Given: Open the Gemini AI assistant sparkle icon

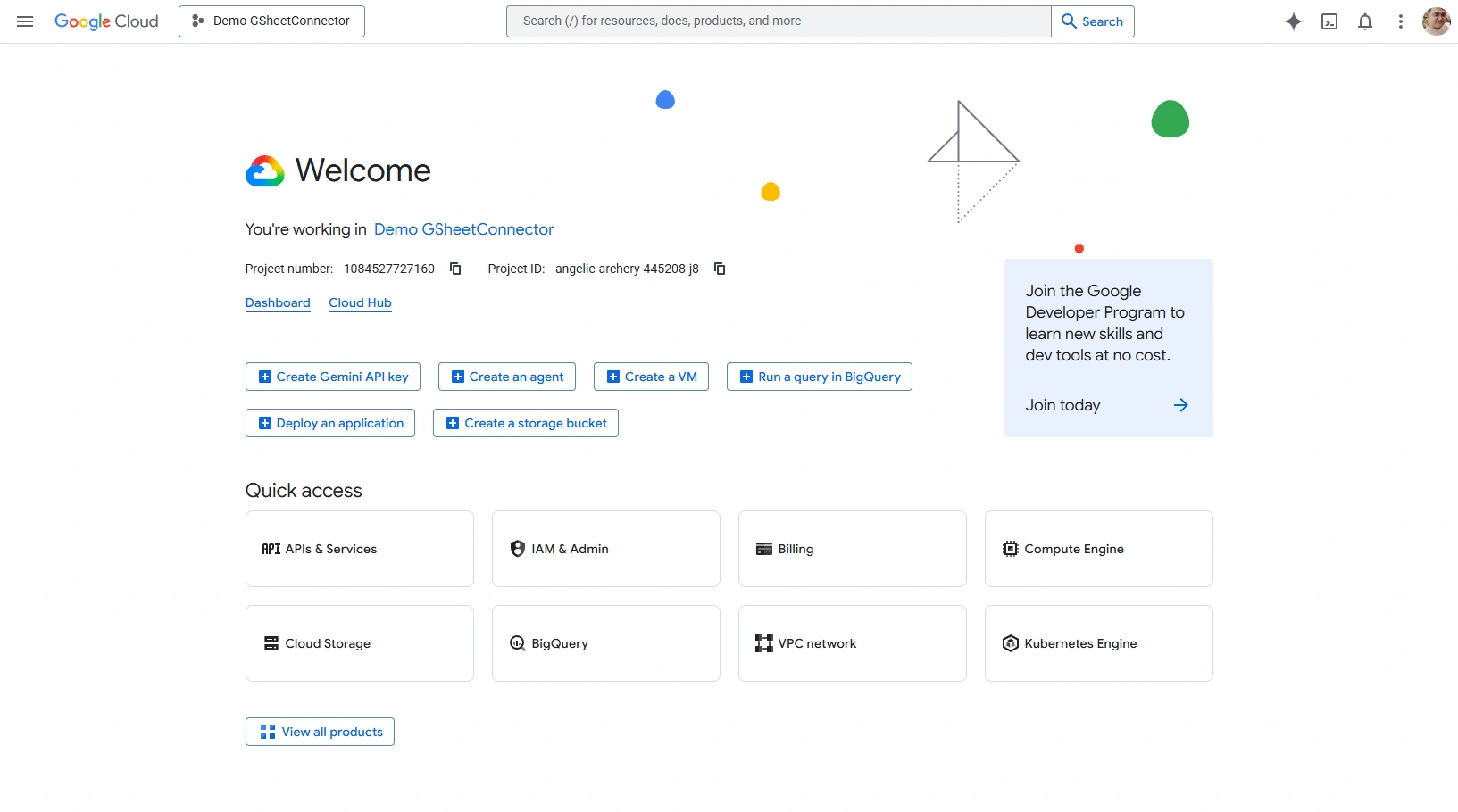Looking at the screenshot, I should click(x=1293, y=21).
